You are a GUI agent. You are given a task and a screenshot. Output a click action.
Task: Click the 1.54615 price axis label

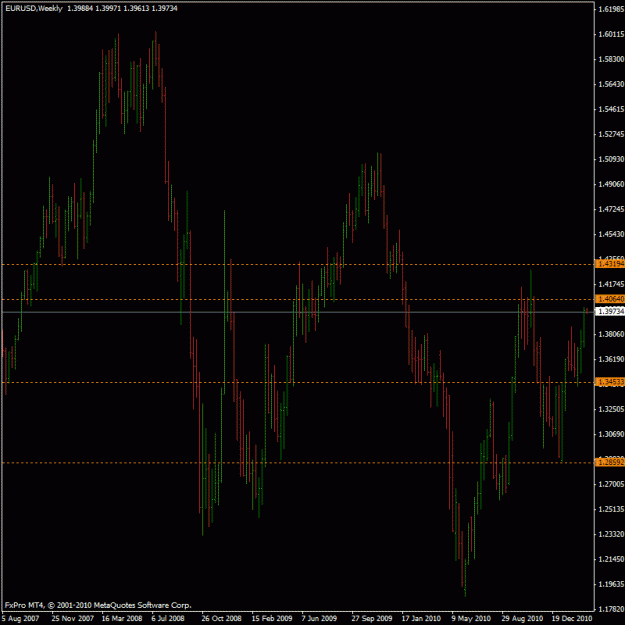coord(611,109)
